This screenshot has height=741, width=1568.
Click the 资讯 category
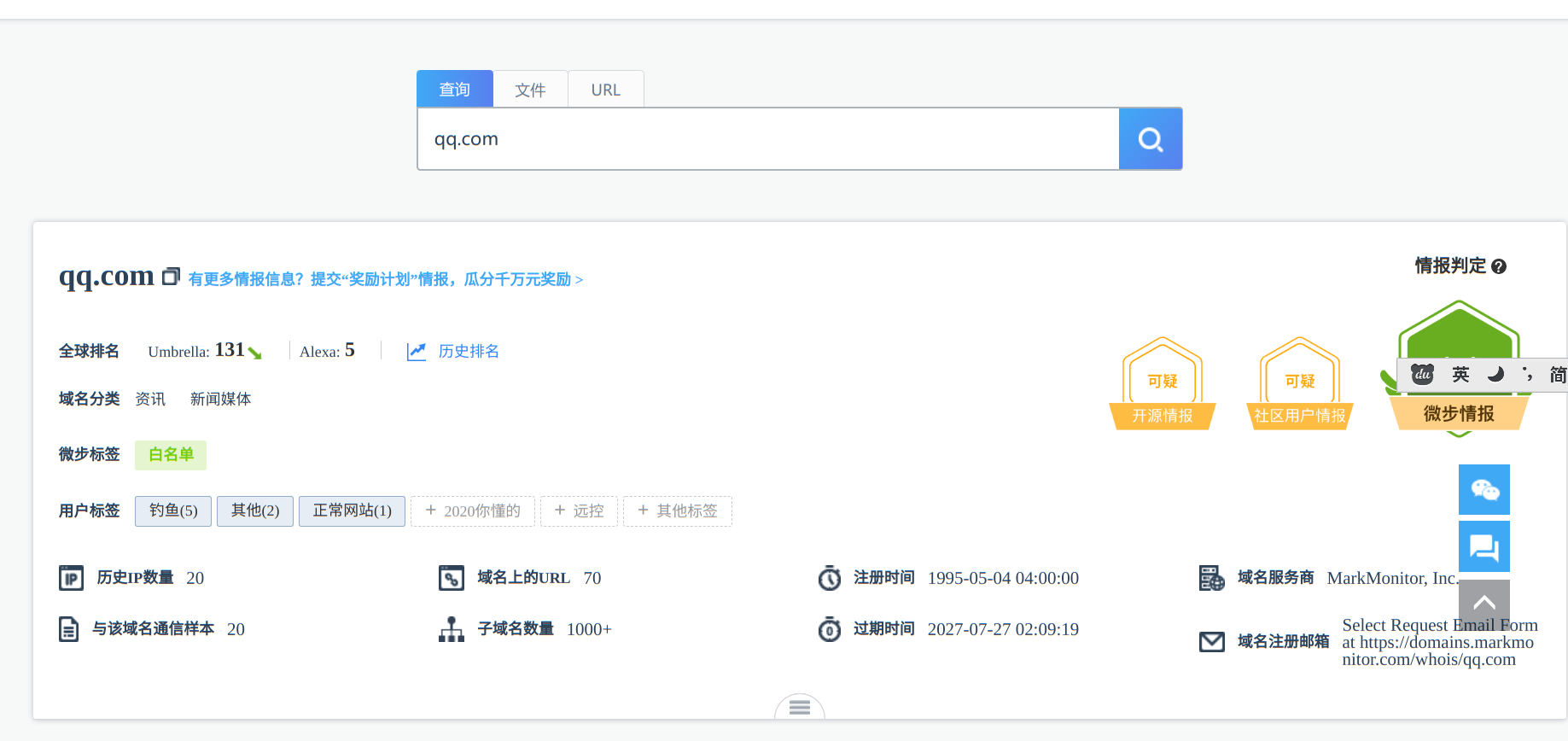point(150,399)
